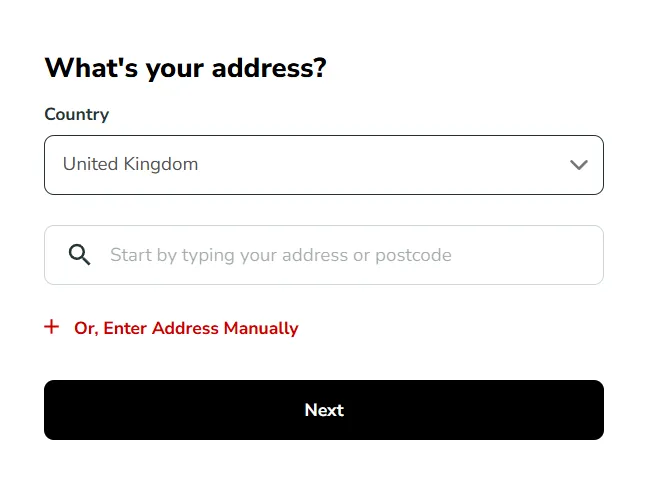Click the 'Enter Address Manually' red text
The width and height of the screenshot is (648, 500).
tap(200, 328)
